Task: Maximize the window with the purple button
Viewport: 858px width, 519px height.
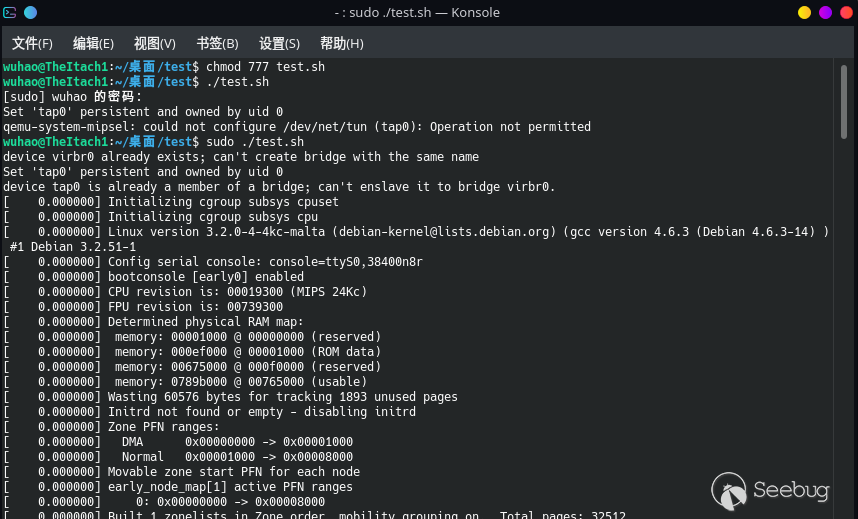Action: [x=825, y=13]
